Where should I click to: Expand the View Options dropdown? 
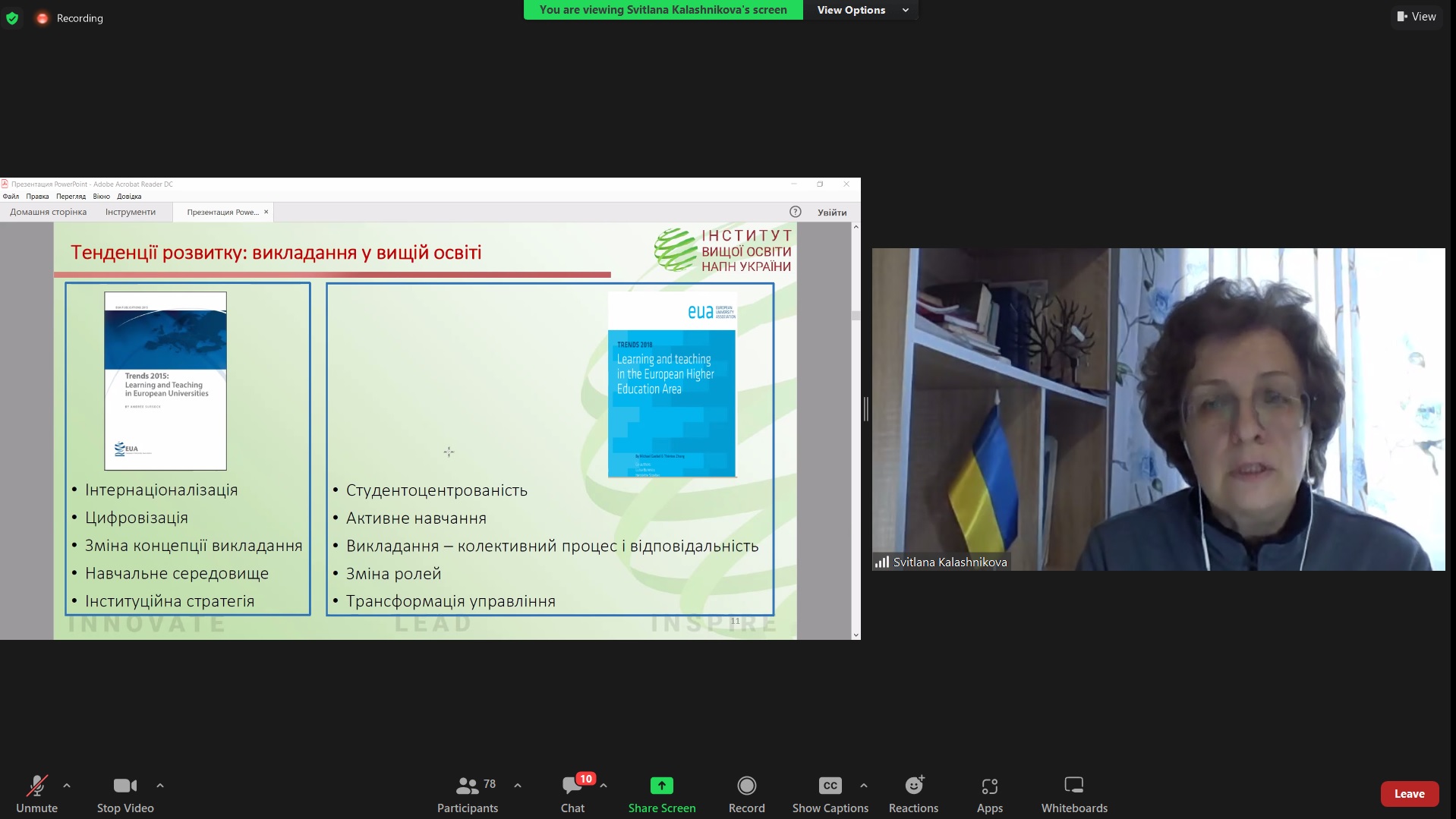coord(862,10)
